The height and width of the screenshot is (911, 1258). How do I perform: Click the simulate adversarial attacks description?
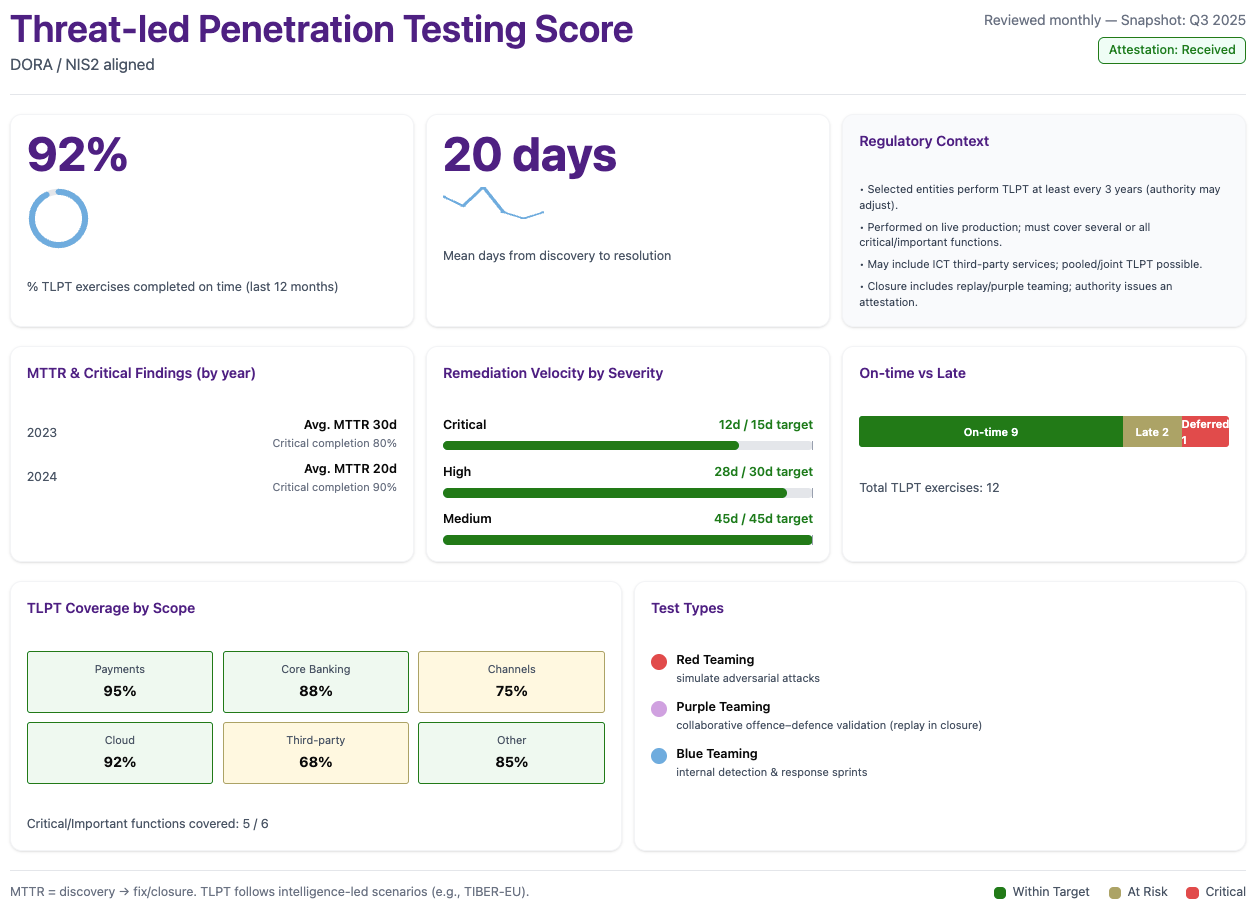748,678
